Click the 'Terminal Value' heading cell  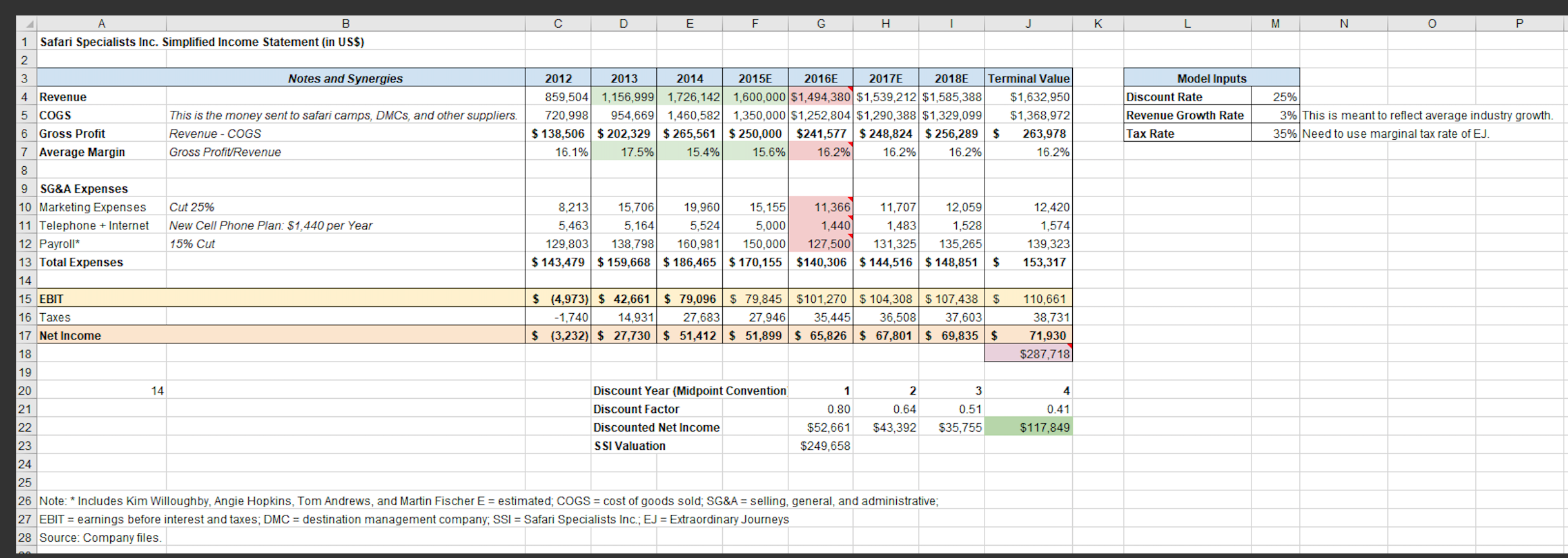point(1028,78)
